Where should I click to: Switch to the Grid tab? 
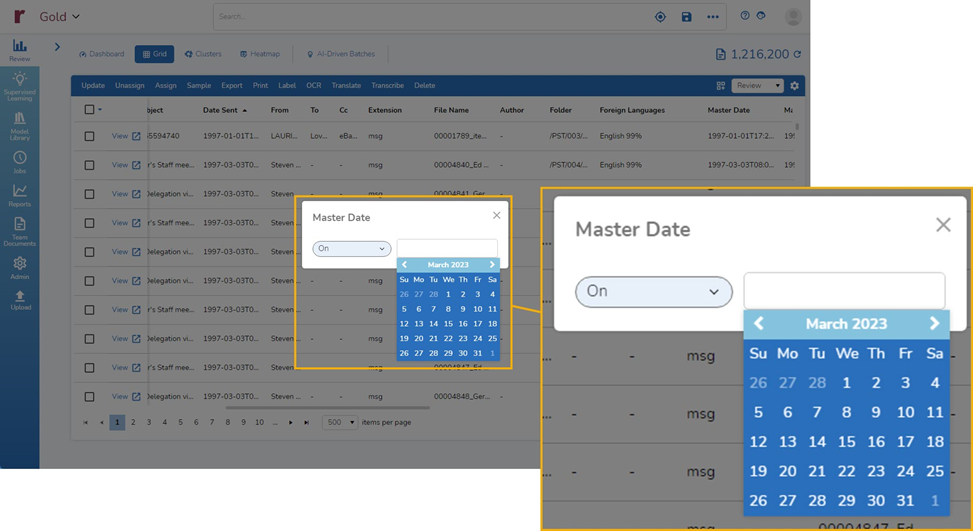click(x=155, y=54)
